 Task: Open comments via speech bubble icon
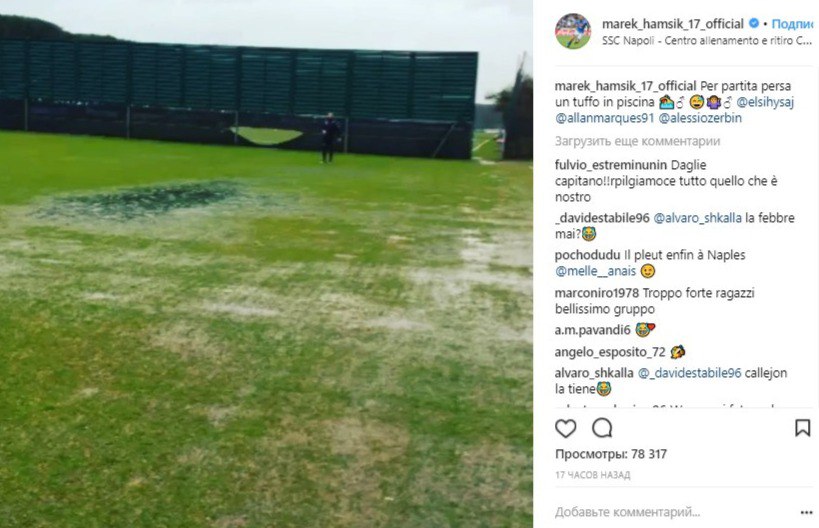click(602, 428)
